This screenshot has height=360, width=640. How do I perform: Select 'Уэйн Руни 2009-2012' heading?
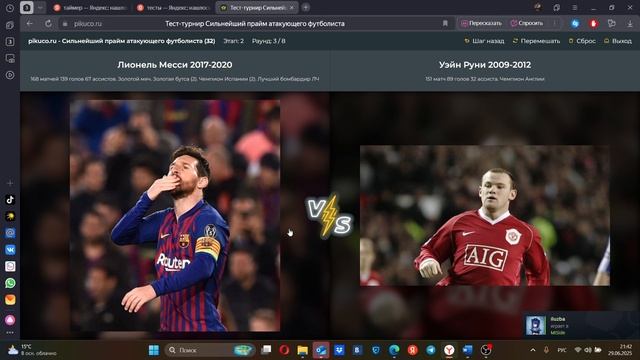[x=485, y=64]
